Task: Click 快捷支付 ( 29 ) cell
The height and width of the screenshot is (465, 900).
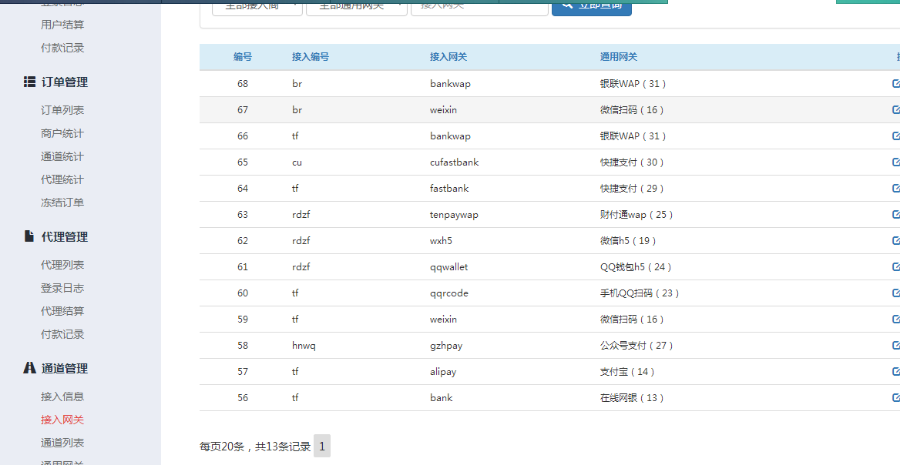Action: tap(632, 188)
